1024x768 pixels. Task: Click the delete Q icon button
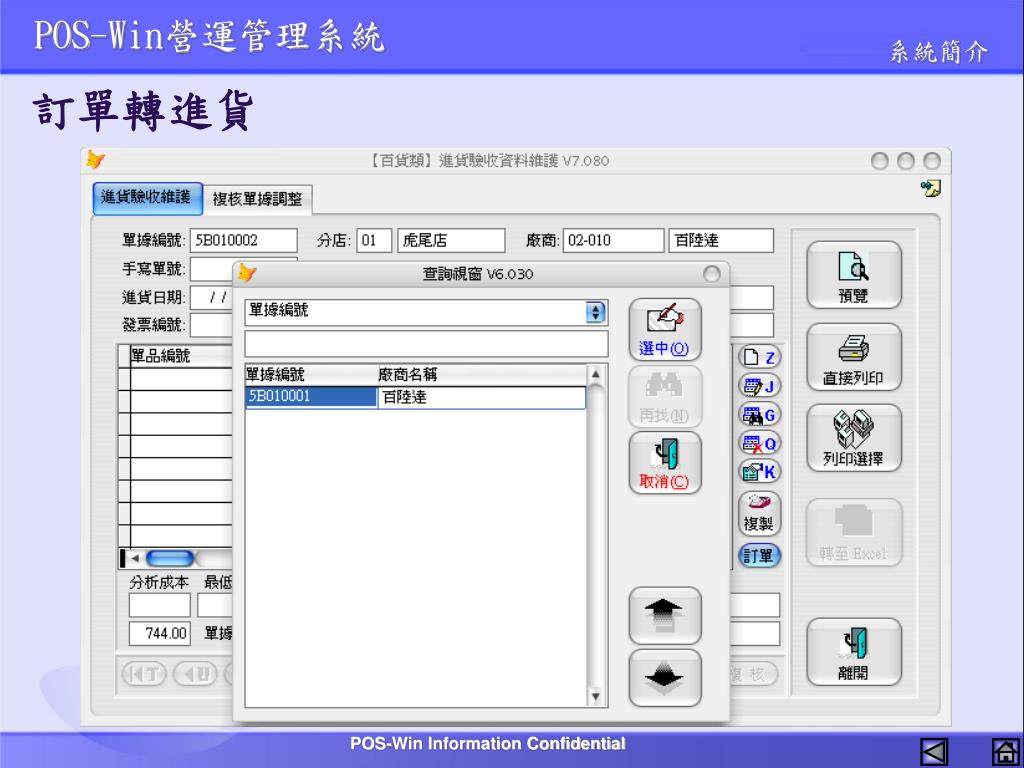(760, 443)
